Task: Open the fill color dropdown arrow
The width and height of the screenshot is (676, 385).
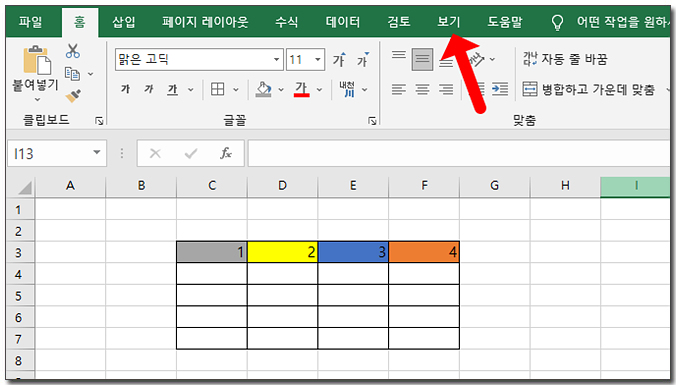Action: pos(281,90)
